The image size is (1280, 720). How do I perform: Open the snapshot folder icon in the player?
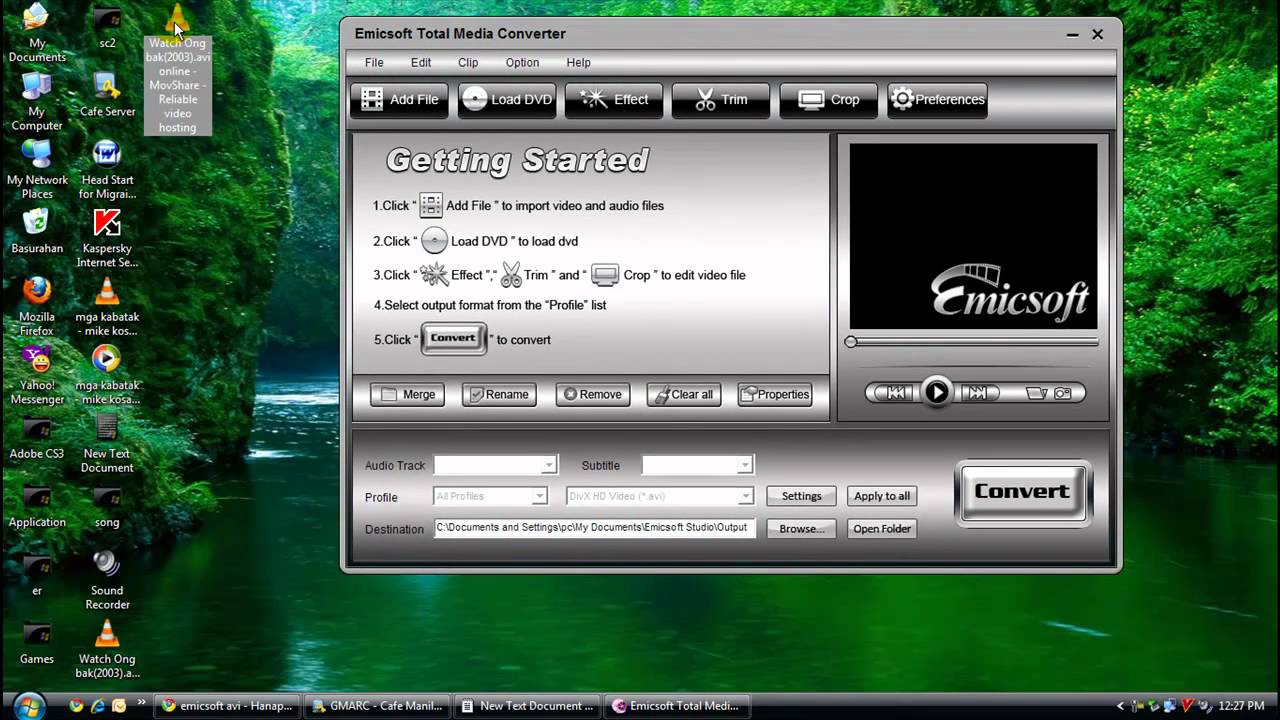click(1036, 393)
